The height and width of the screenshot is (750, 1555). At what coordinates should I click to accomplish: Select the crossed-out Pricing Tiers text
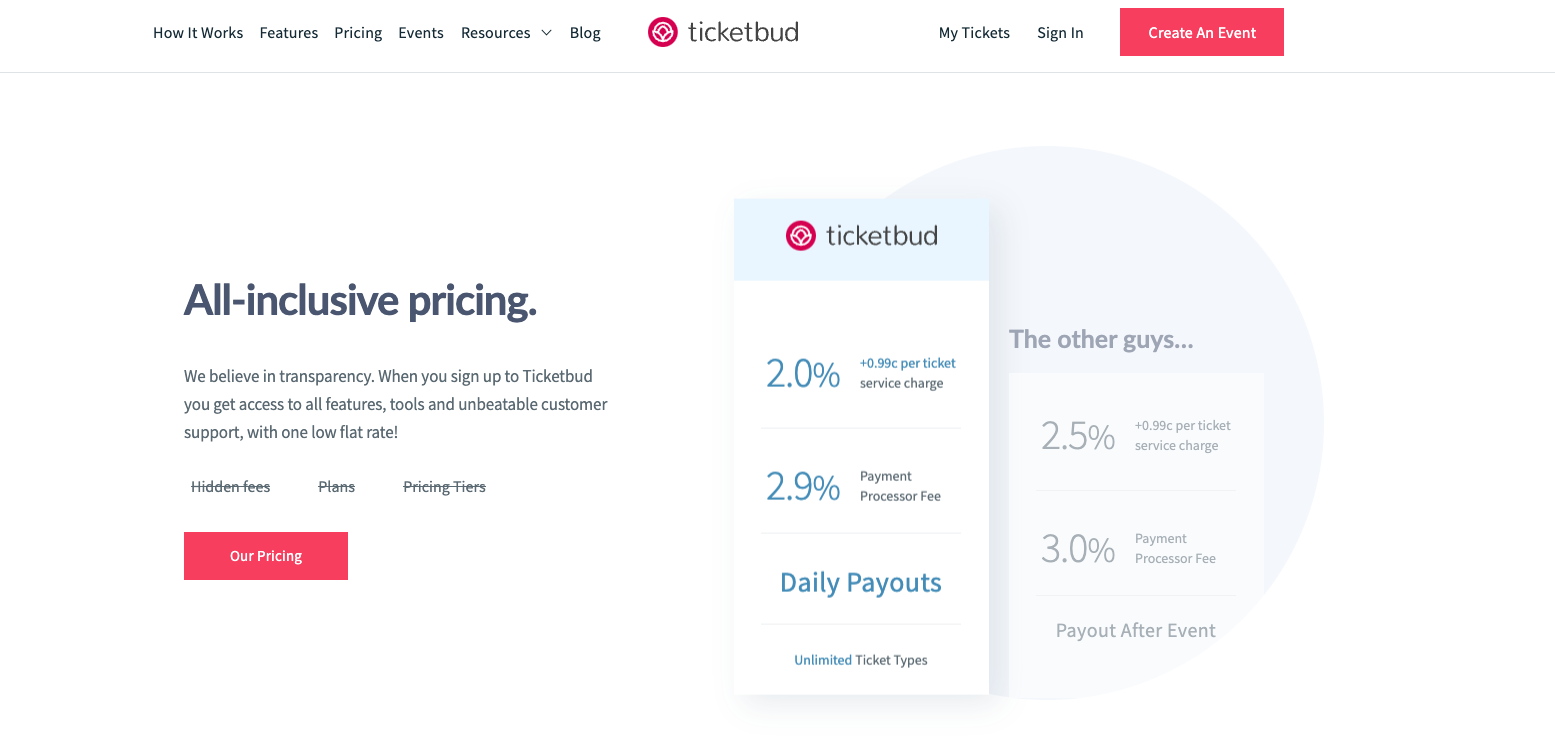(x=443, y=486)
